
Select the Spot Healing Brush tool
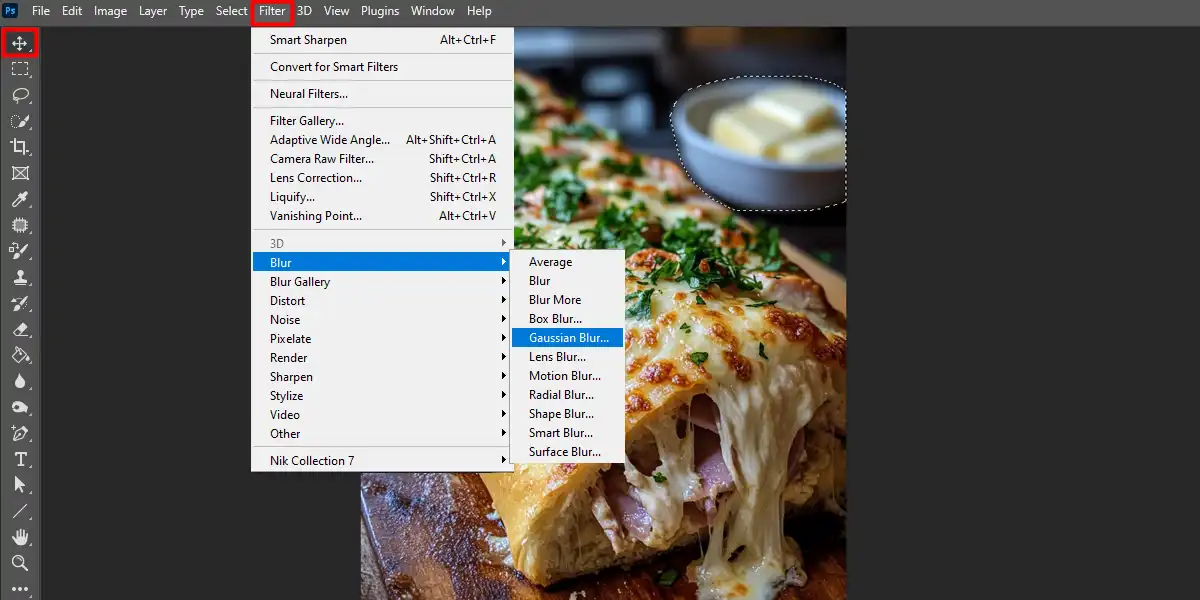click(20, 225)
